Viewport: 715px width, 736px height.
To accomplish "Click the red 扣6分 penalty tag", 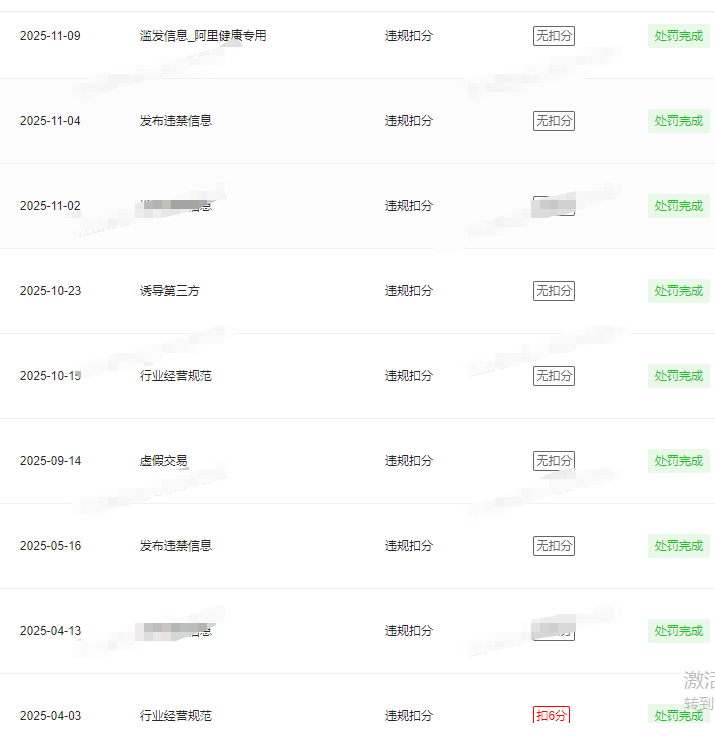I will tap(552, 716).
